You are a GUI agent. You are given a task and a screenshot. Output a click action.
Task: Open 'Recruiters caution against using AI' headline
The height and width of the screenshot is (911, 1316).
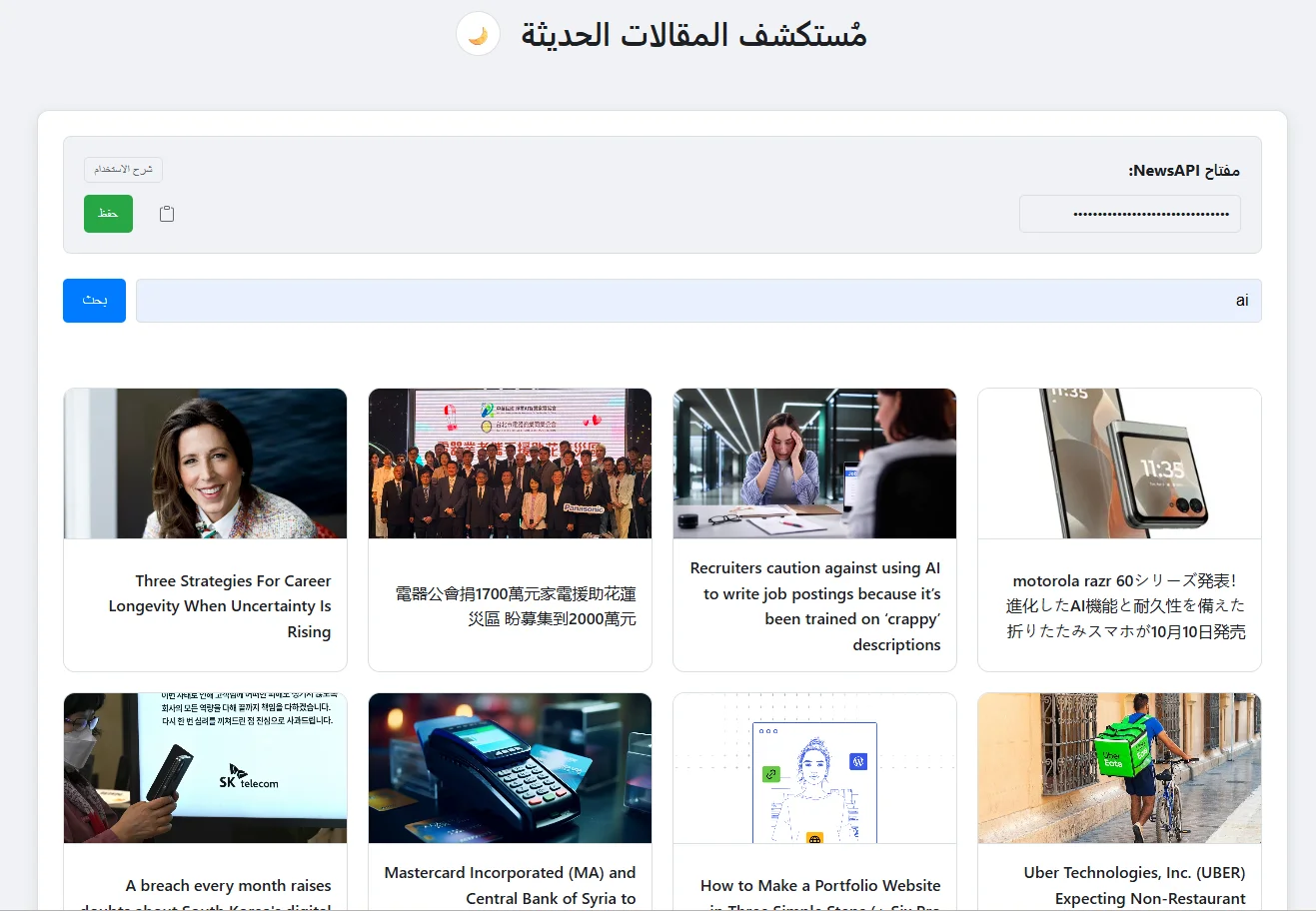(815, 606)
